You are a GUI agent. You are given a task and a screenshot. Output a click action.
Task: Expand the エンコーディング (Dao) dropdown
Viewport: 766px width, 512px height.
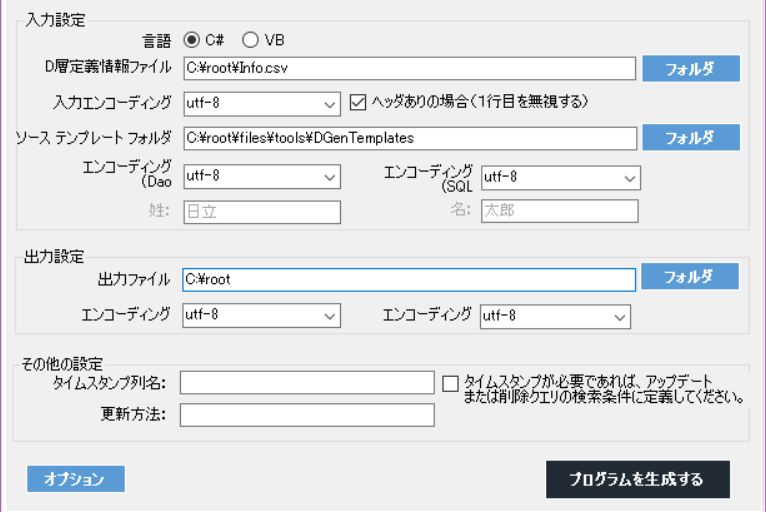coord(262,177)
